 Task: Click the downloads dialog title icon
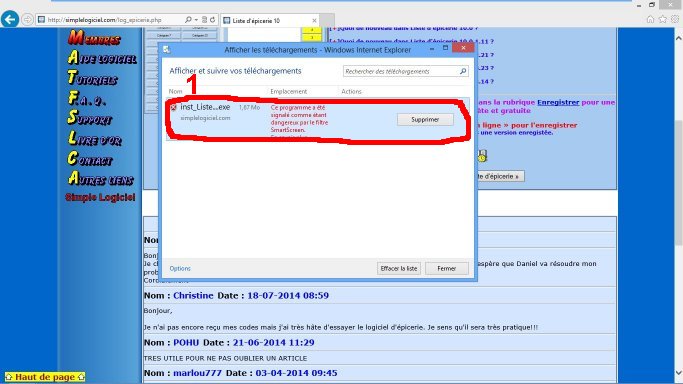166,50
